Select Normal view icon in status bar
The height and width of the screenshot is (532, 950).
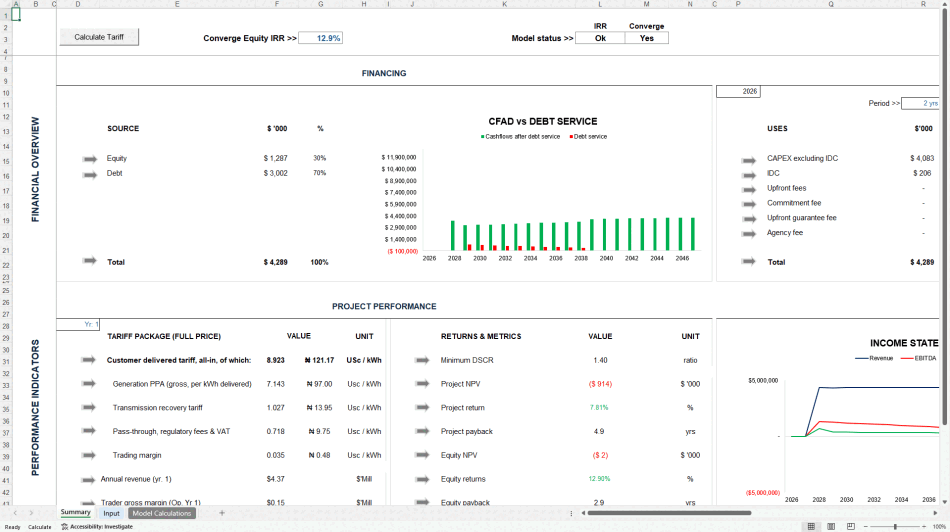(811, 527)
